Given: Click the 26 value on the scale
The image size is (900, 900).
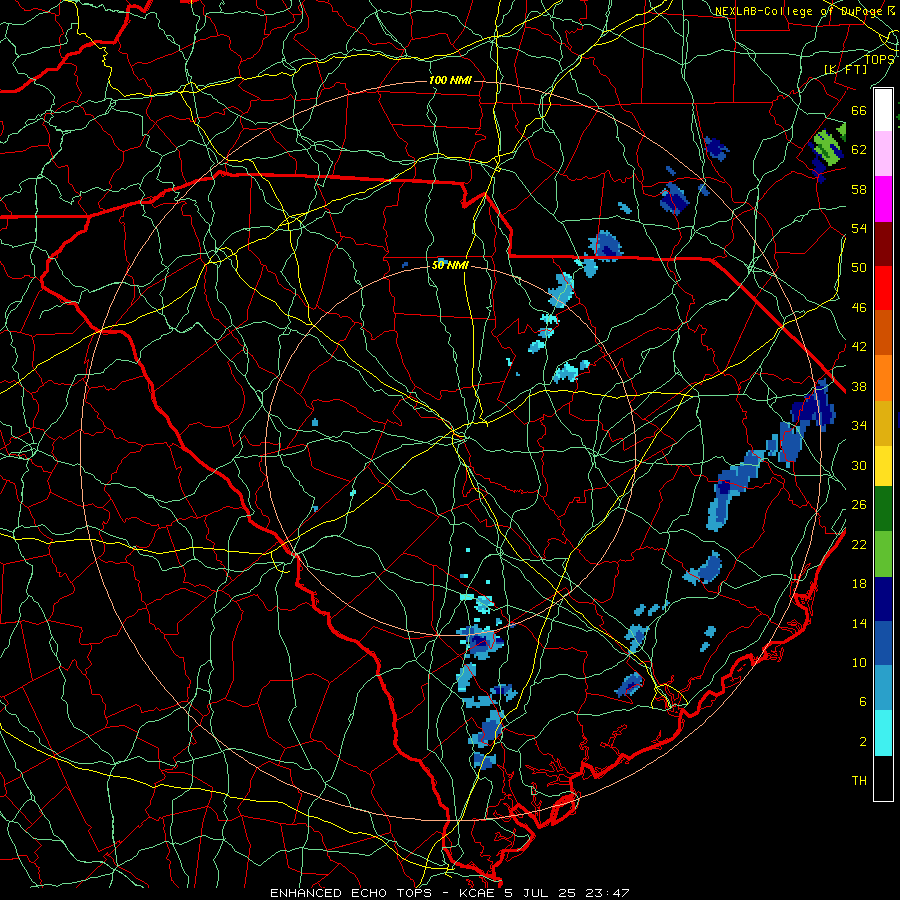Looking at the screenshot, I should point(859,505).
